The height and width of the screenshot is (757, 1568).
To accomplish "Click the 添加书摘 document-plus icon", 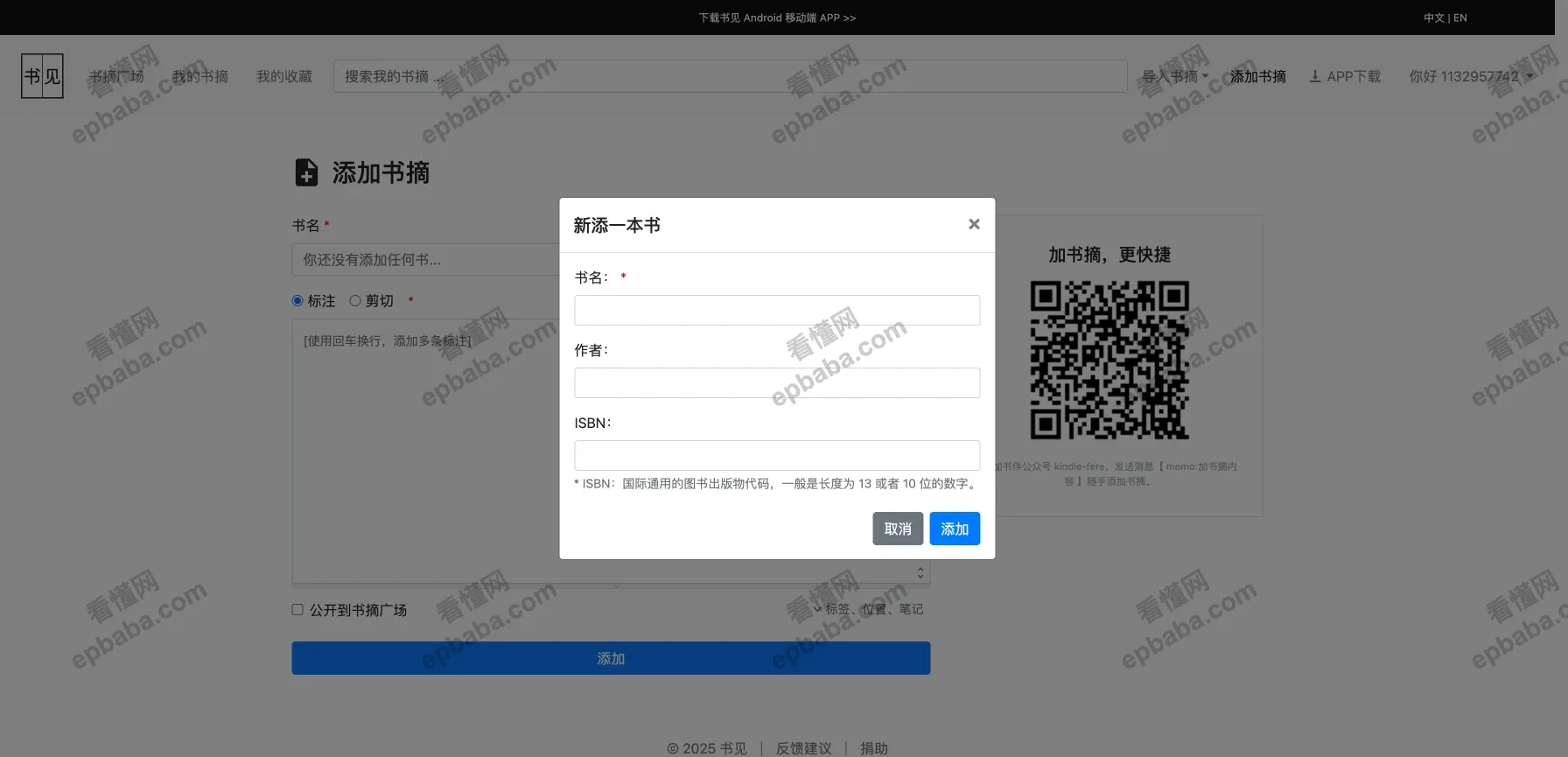I will pos(306,172).
